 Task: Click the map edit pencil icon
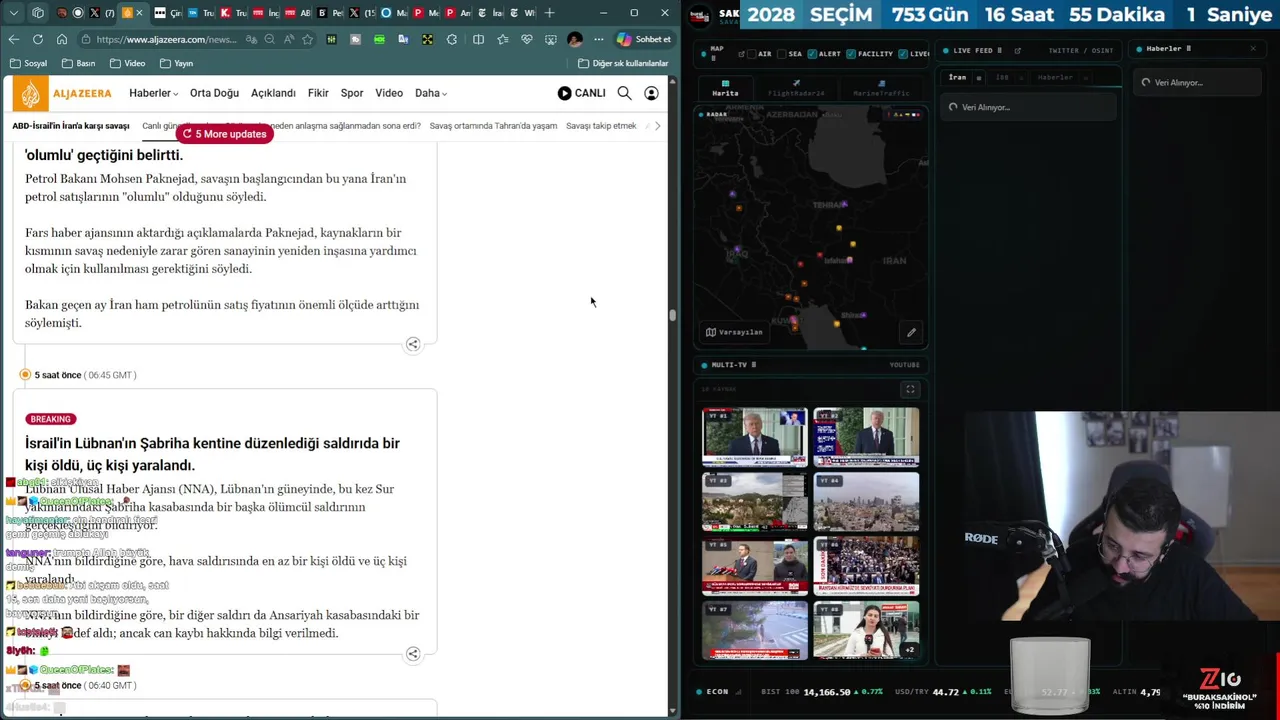(x=911, y=332)
